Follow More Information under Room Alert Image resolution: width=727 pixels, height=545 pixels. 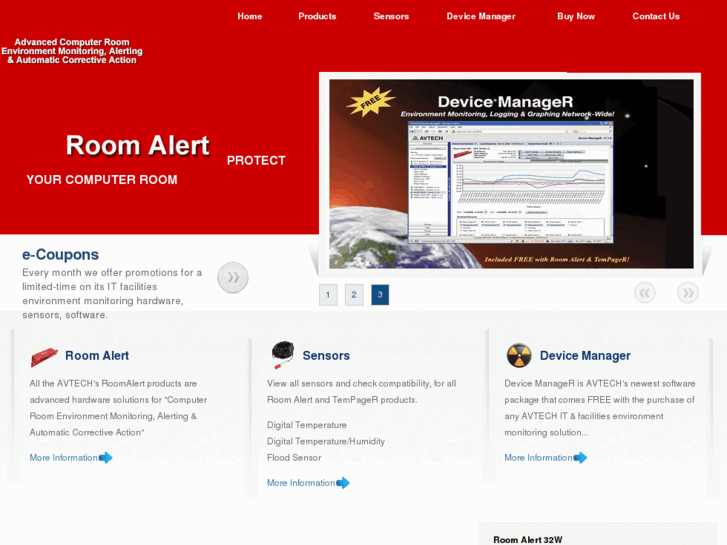[x=64, y=458]
